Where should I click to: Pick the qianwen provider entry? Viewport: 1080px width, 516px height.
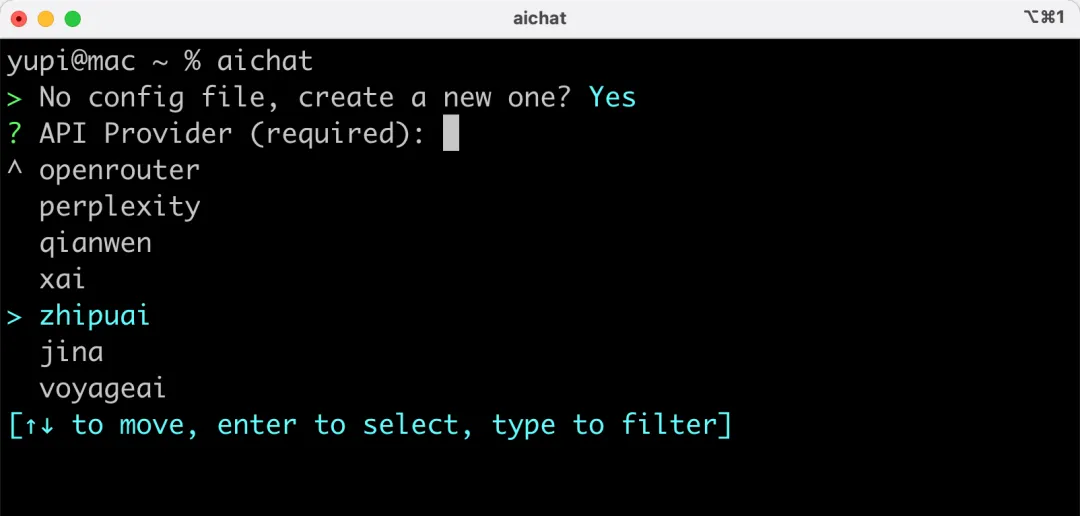pyautogui.click(x=95, y=243)
